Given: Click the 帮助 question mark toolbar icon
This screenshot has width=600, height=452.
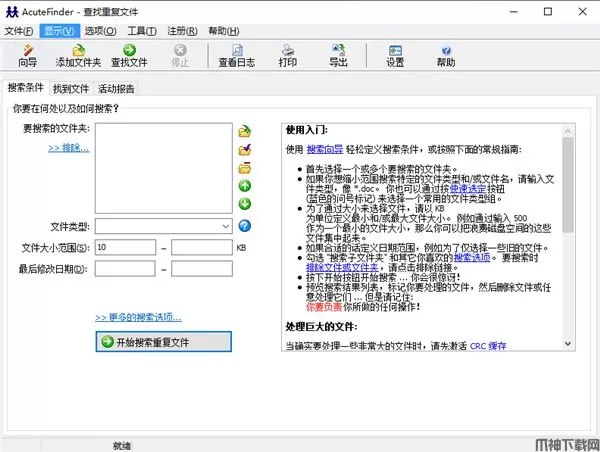Looking at the screenshot, I should tap(445, 54).
